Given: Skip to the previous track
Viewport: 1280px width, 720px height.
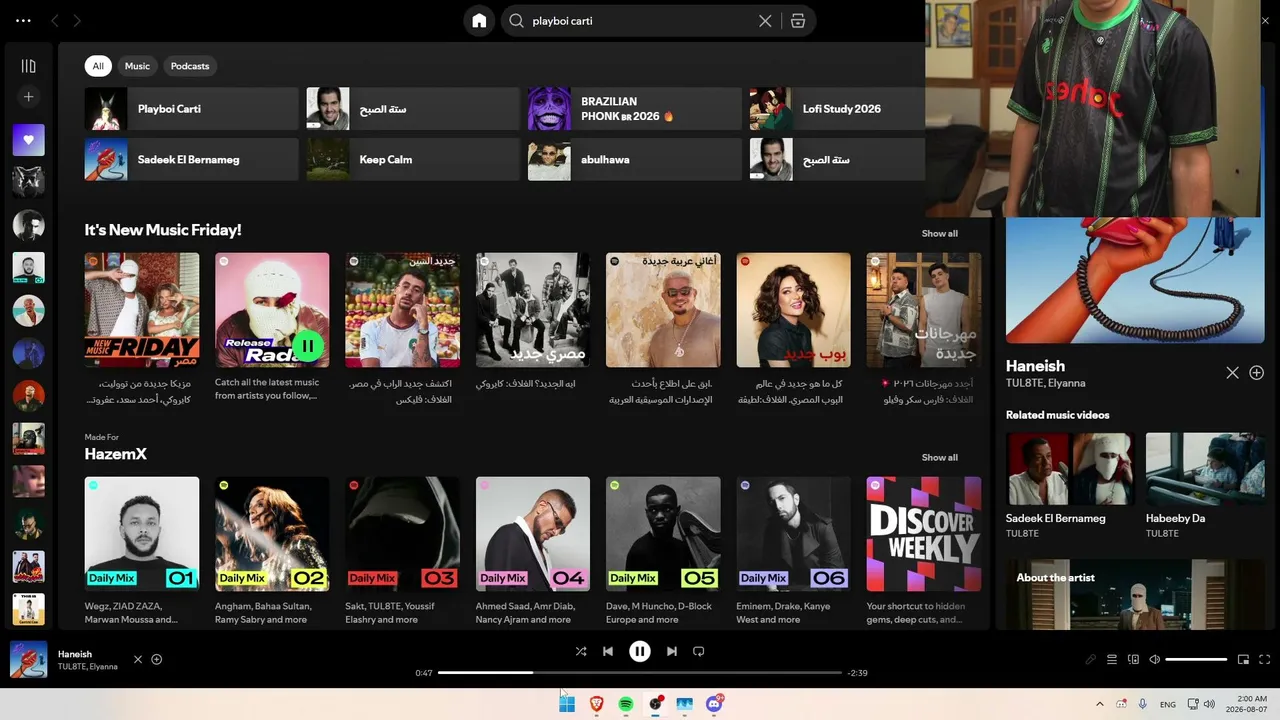Looking at the screenshot, I should (x=608, y=651).
